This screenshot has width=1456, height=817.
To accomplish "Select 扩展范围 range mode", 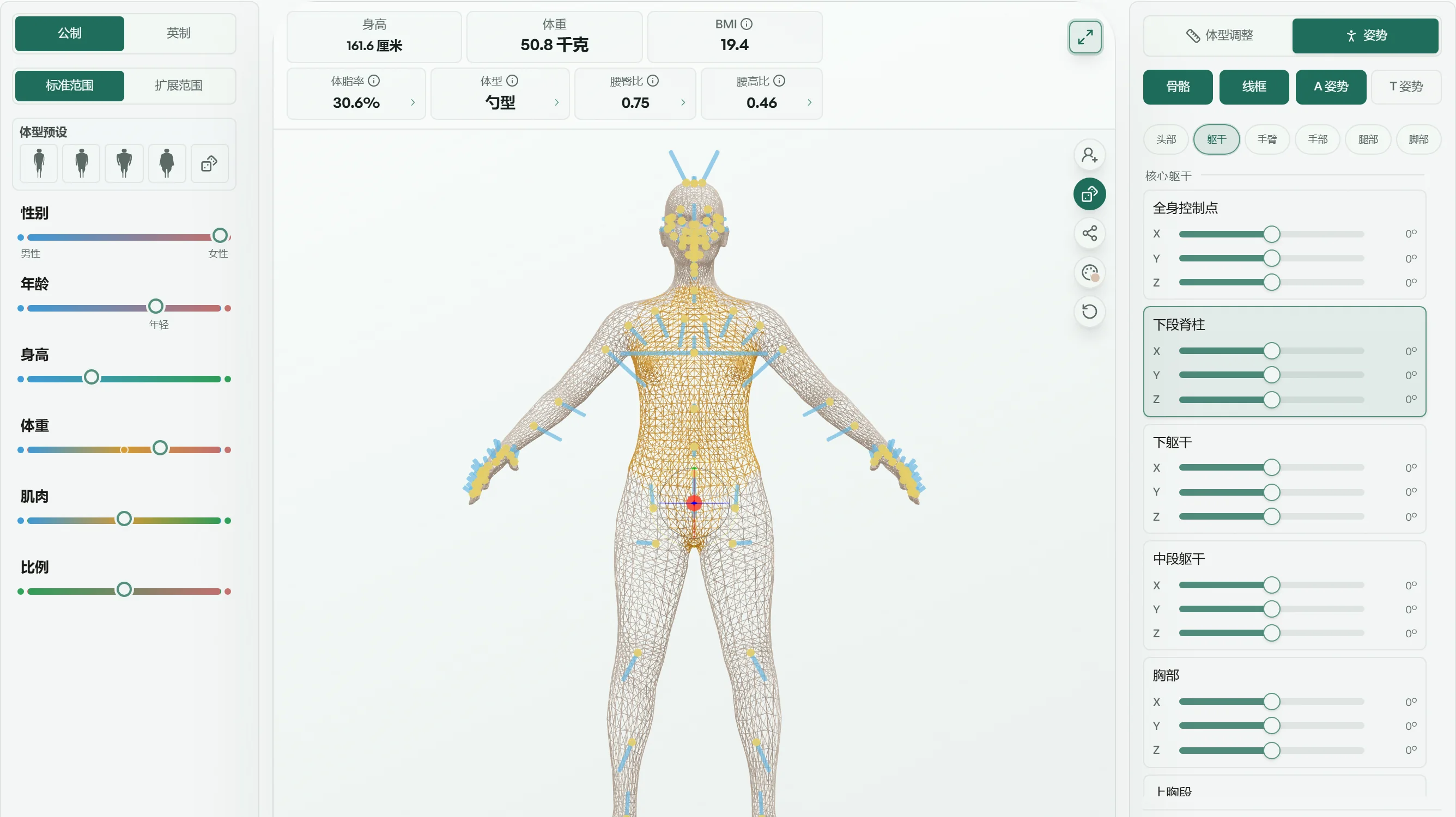I will (179, 86).
